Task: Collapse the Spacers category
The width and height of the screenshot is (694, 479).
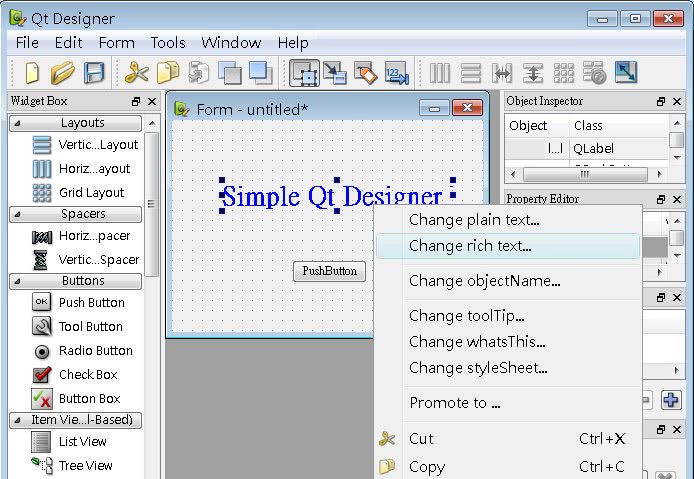Action: [75, 214]
